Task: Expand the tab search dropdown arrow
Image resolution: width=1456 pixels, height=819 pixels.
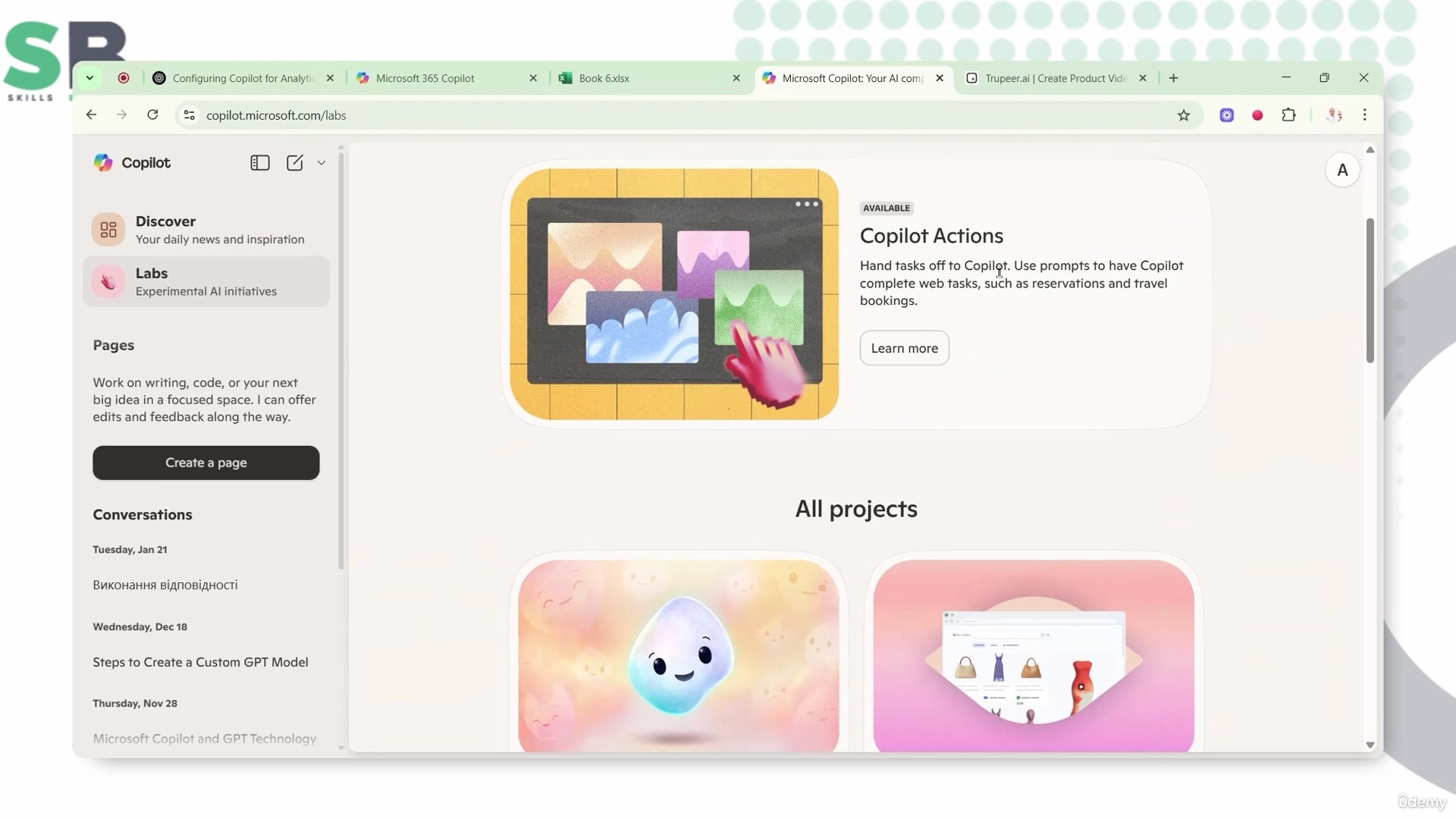Action: tap(89, 78)
